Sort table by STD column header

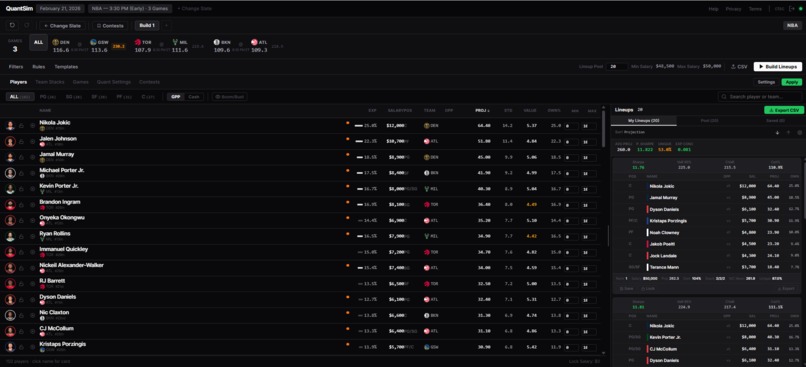click(507, 111)
